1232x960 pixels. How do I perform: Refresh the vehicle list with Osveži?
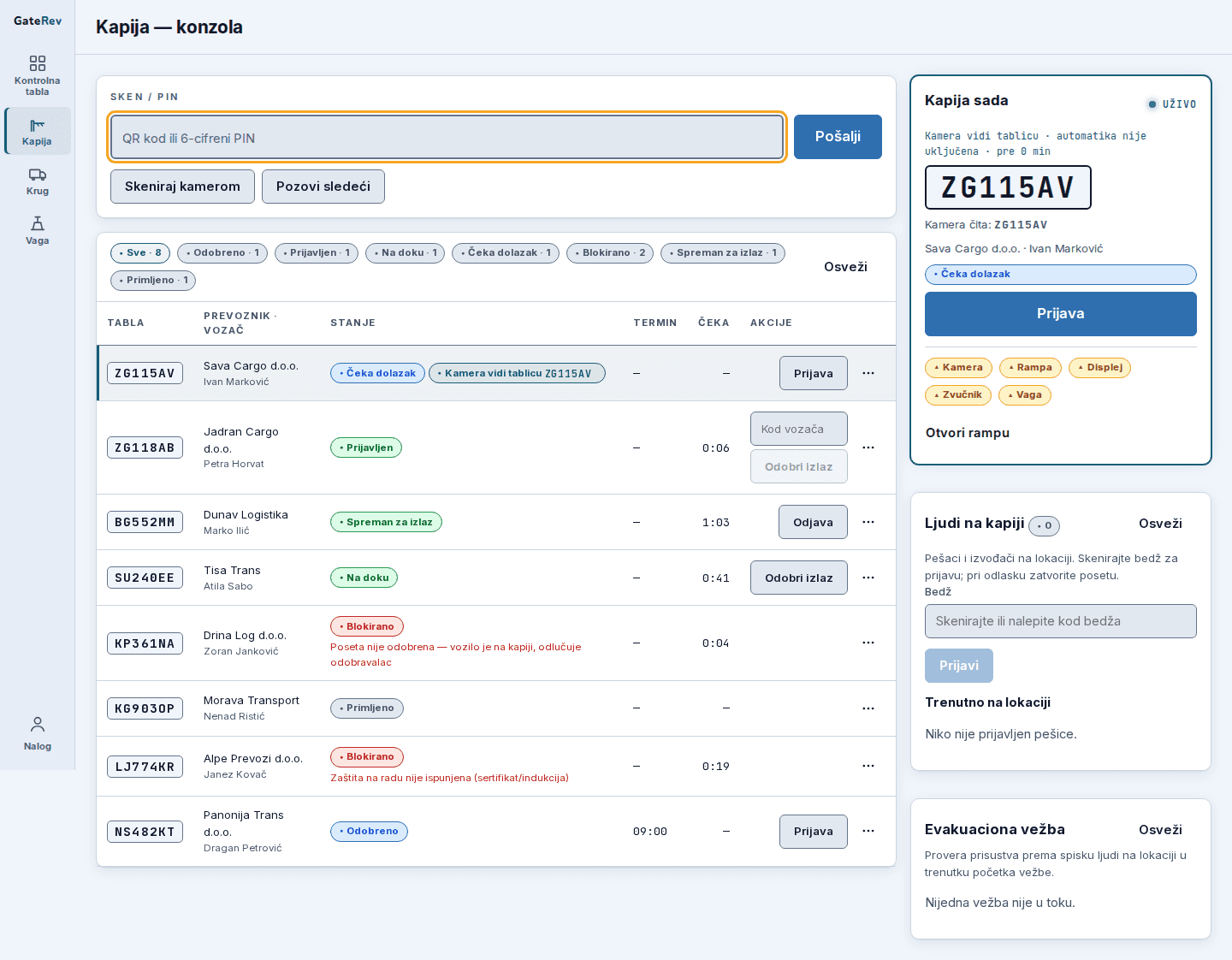click(845, 267)
